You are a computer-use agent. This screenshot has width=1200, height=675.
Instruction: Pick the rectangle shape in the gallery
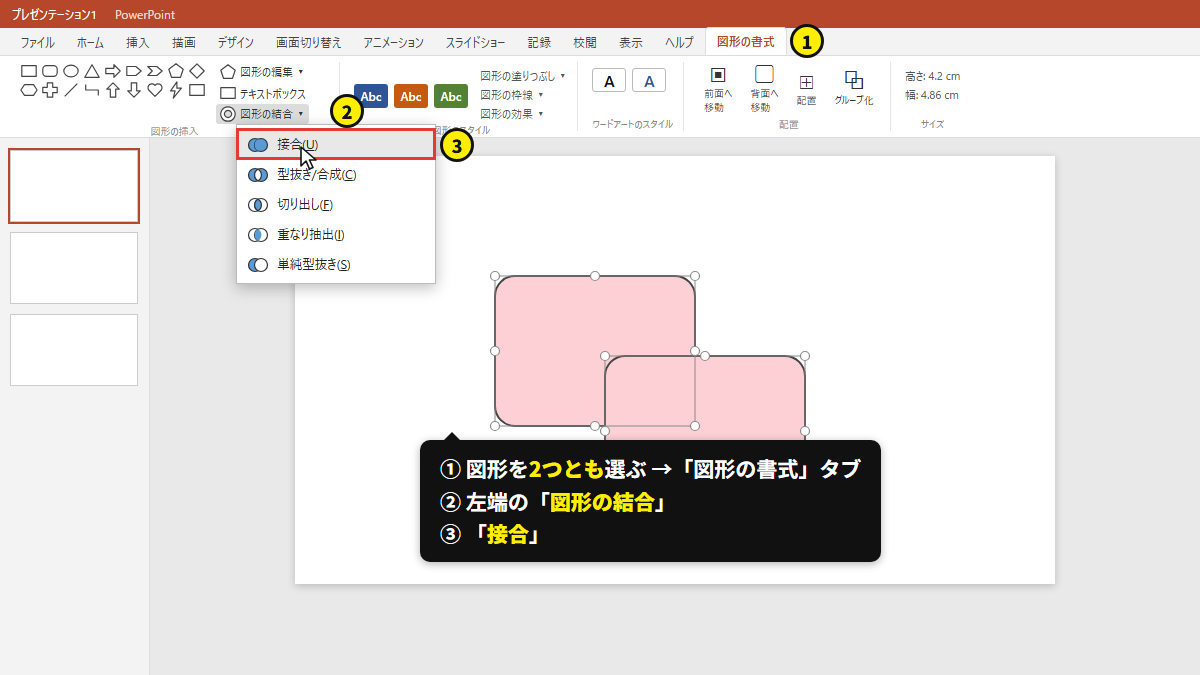coord(29,71)
